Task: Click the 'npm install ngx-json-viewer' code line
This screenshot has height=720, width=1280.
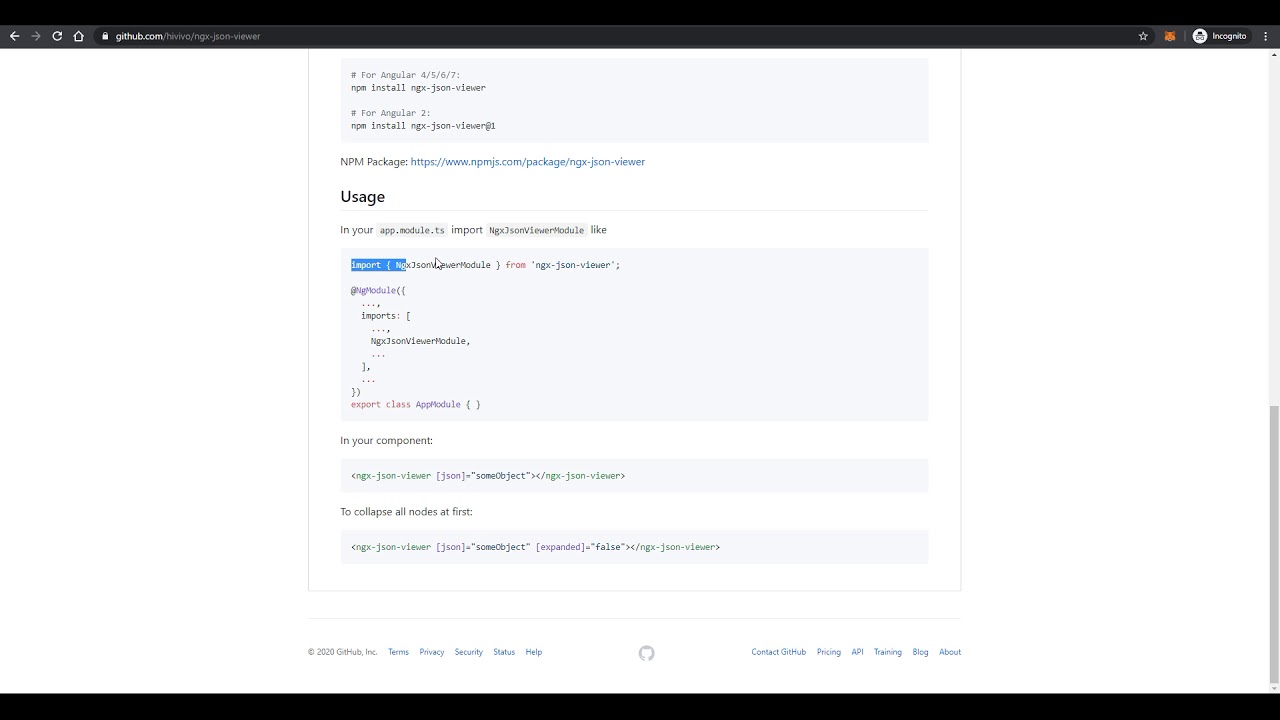Action: coord(418,88)
